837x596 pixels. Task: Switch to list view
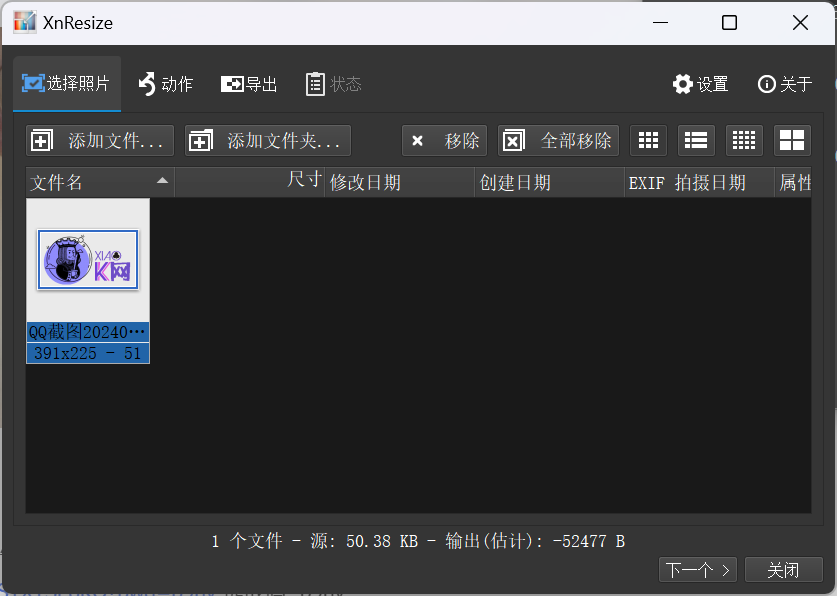(695, 140)
